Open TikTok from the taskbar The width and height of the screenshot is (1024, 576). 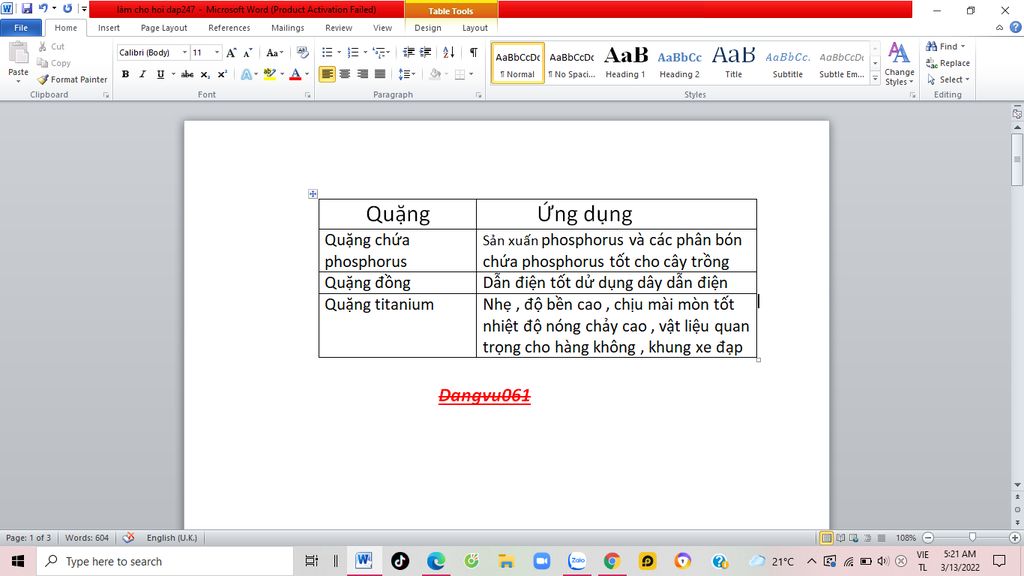(x=400, y=561)
